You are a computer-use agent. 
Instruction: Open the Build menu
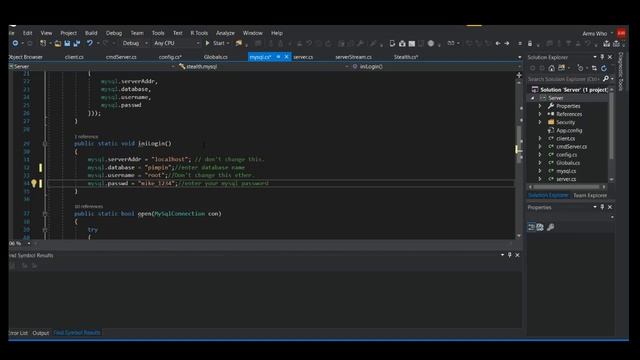click(91, 33)
